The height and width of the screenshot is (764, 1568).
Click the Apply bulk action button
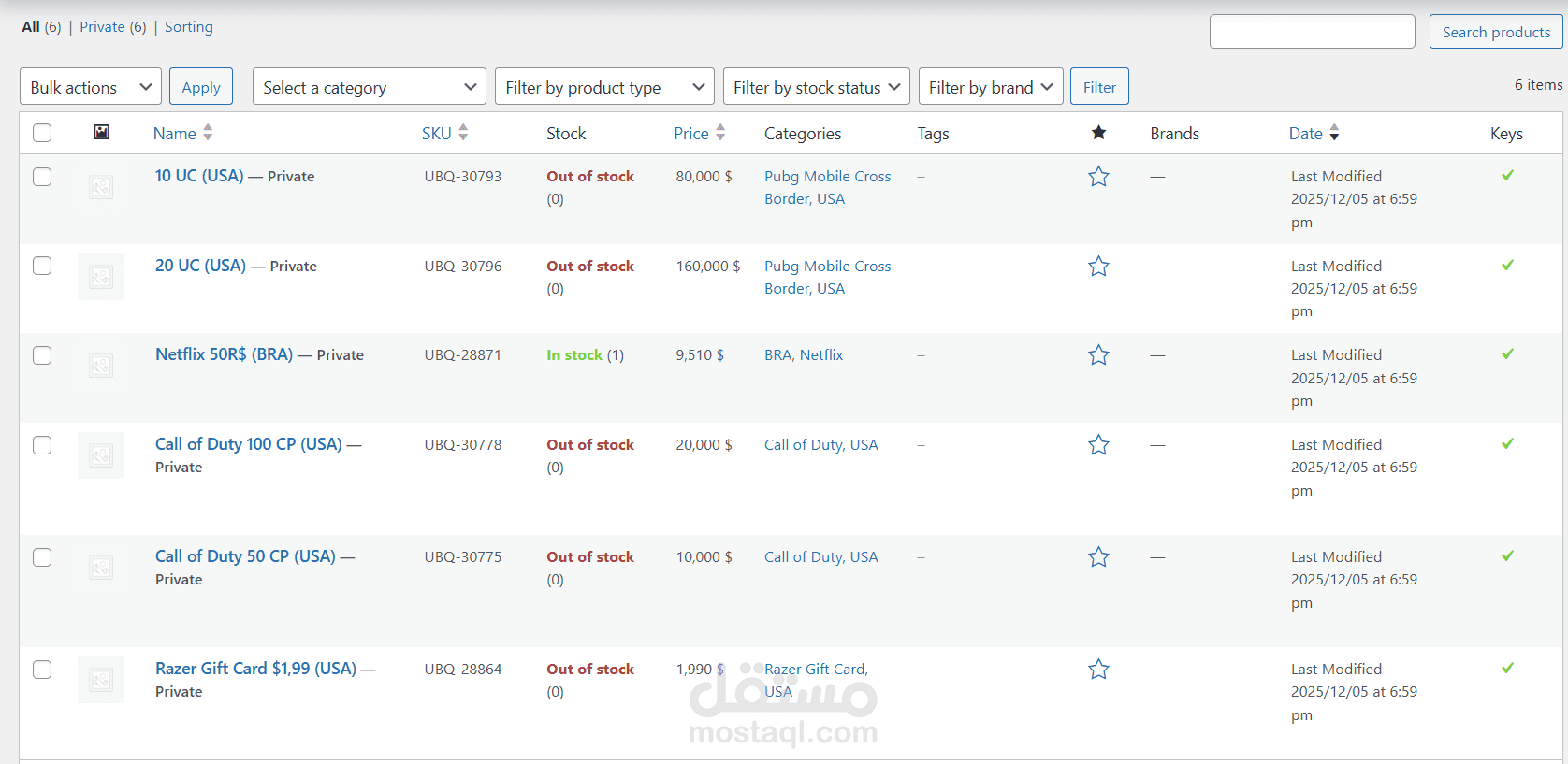[201, 87]
